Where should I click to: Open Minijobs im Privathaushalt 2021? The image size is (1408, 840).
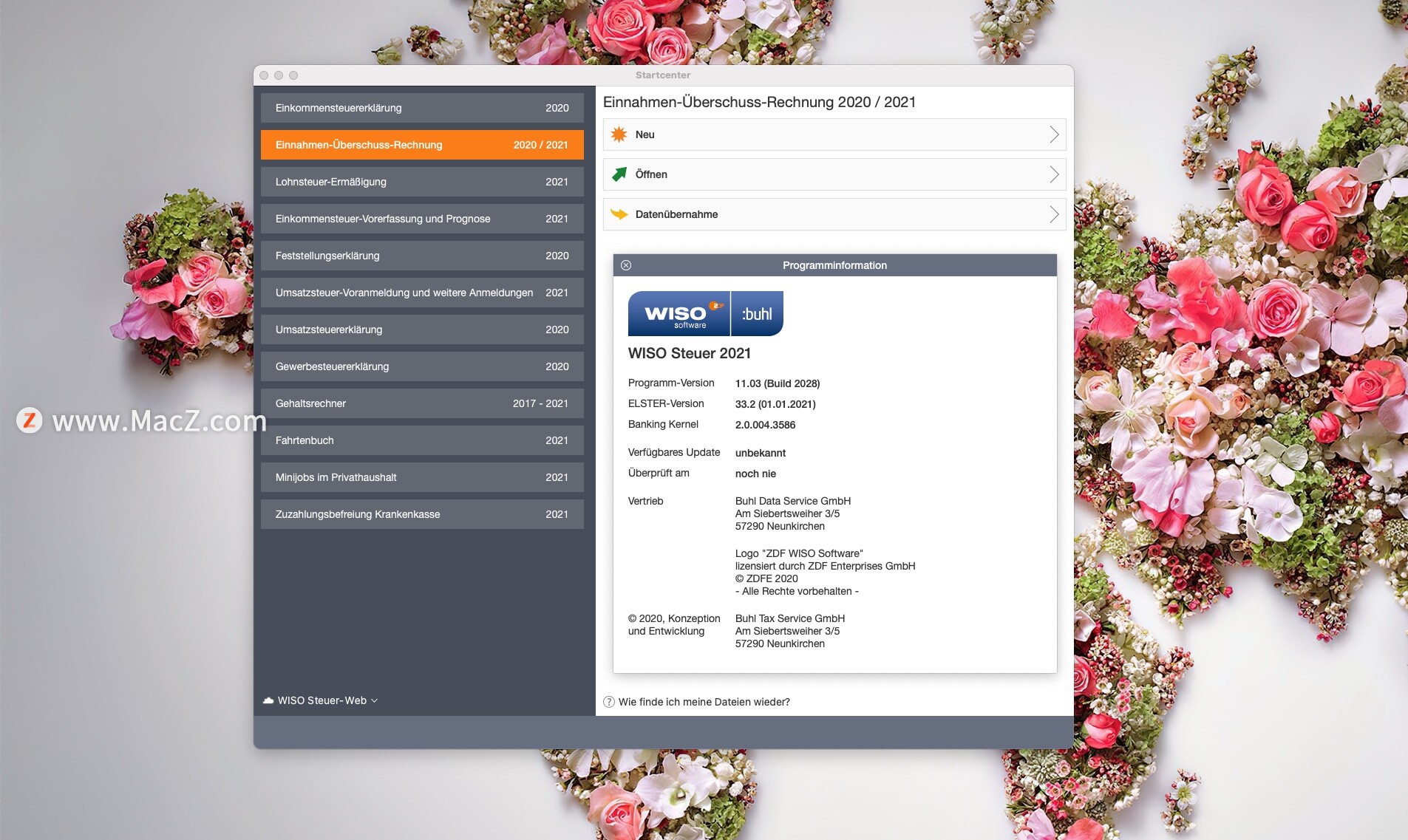[422, 477]
